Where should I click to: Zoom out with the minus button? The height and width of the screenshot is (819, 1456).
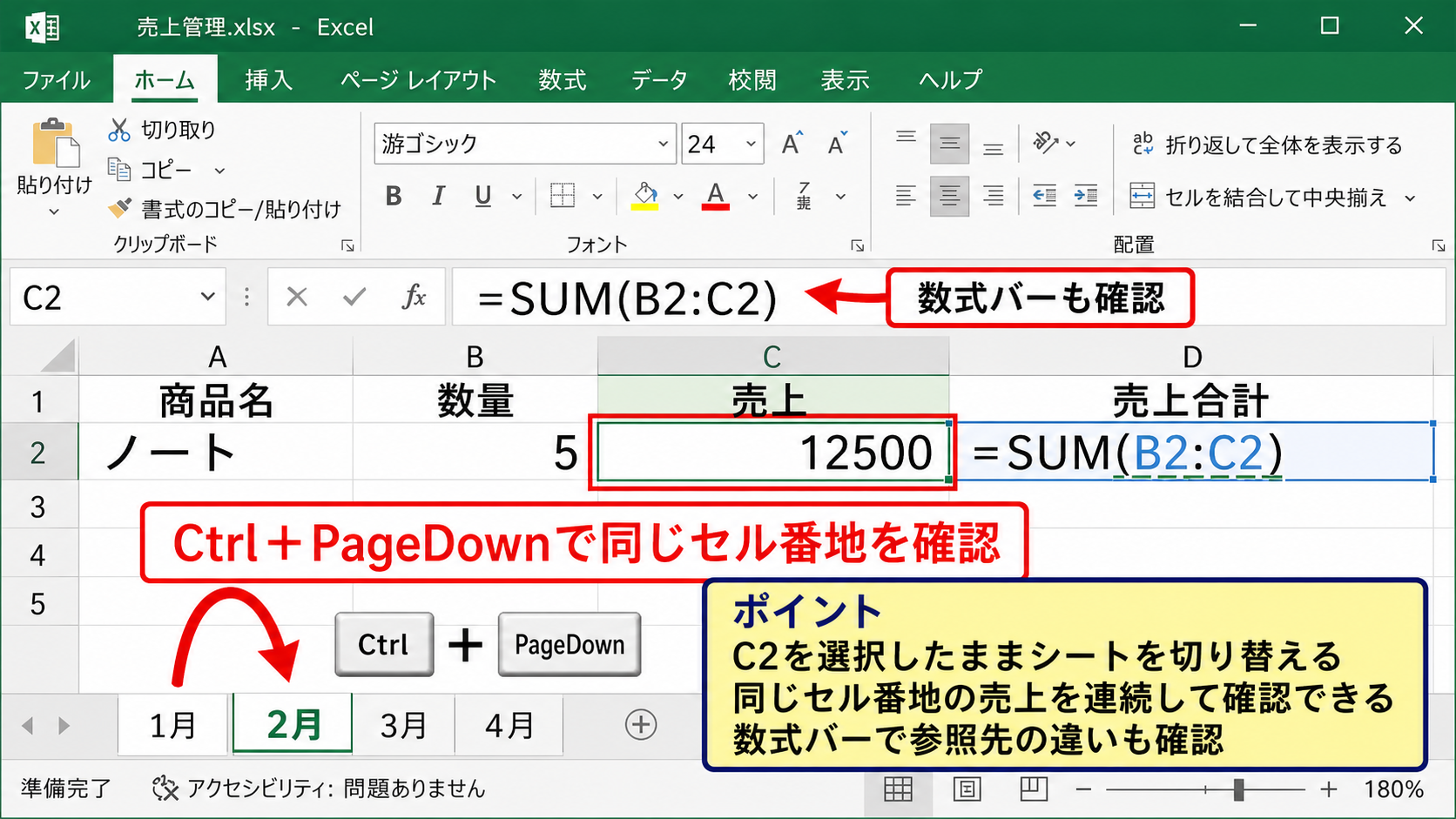(x=1083, y=789)
